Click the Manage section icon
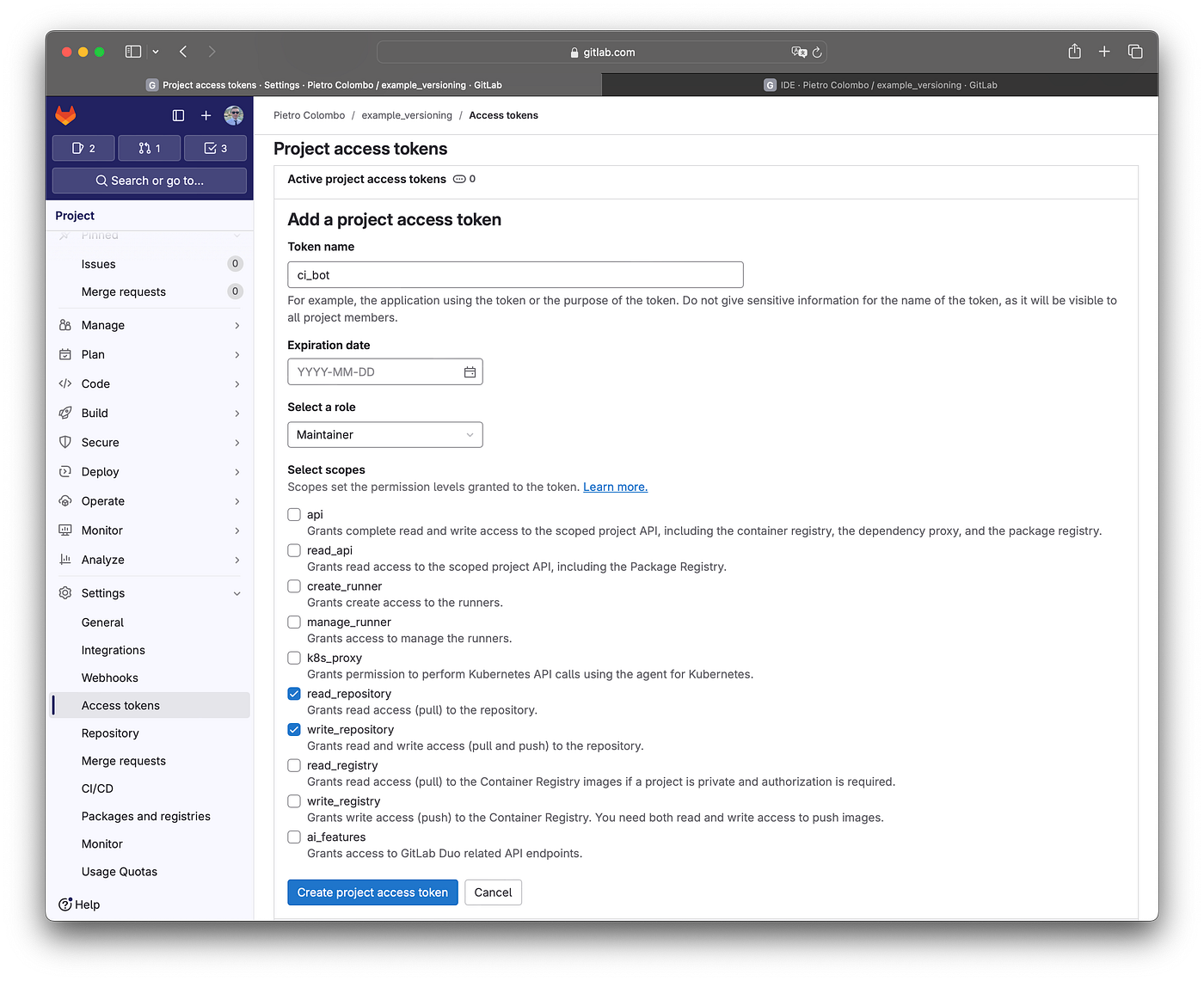 (x=65, y=325)
